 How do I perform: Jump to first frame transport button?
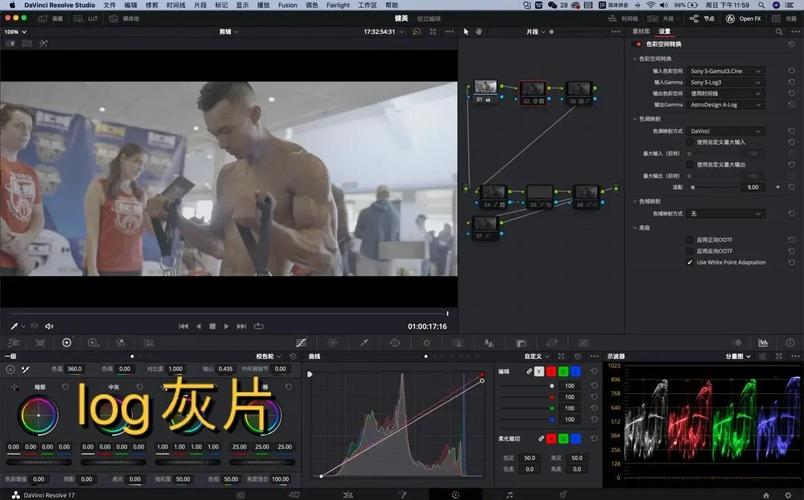click(183, 326)
